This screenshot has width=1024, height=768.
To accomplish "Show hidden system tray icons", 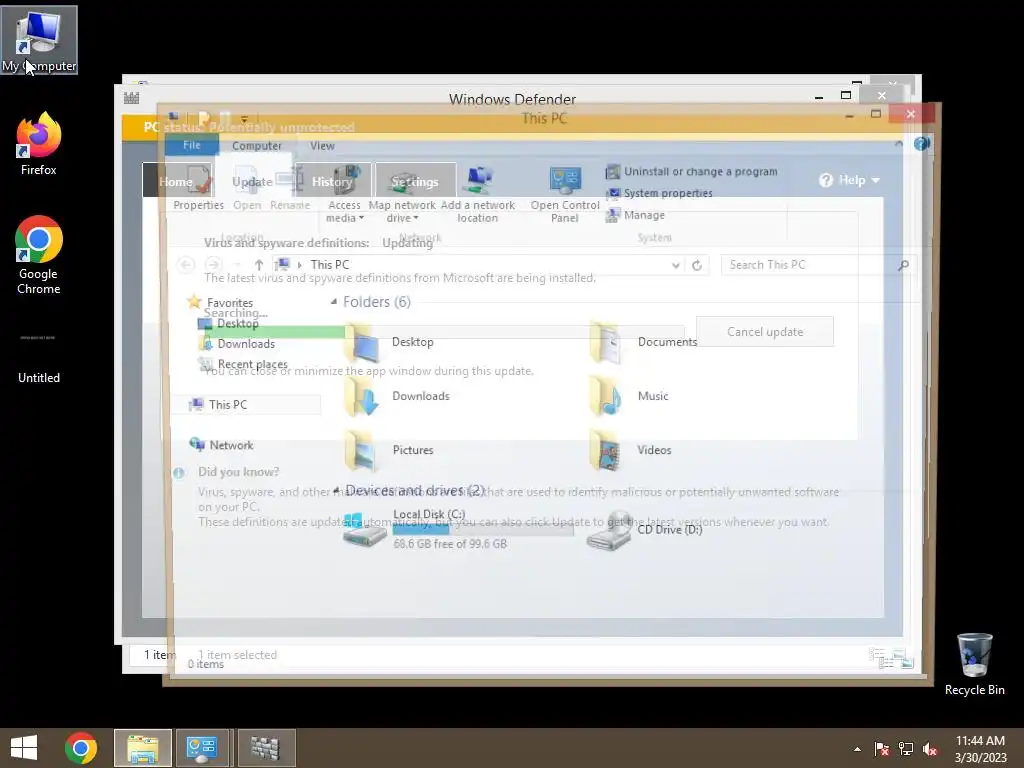I will tap(857, 749).
